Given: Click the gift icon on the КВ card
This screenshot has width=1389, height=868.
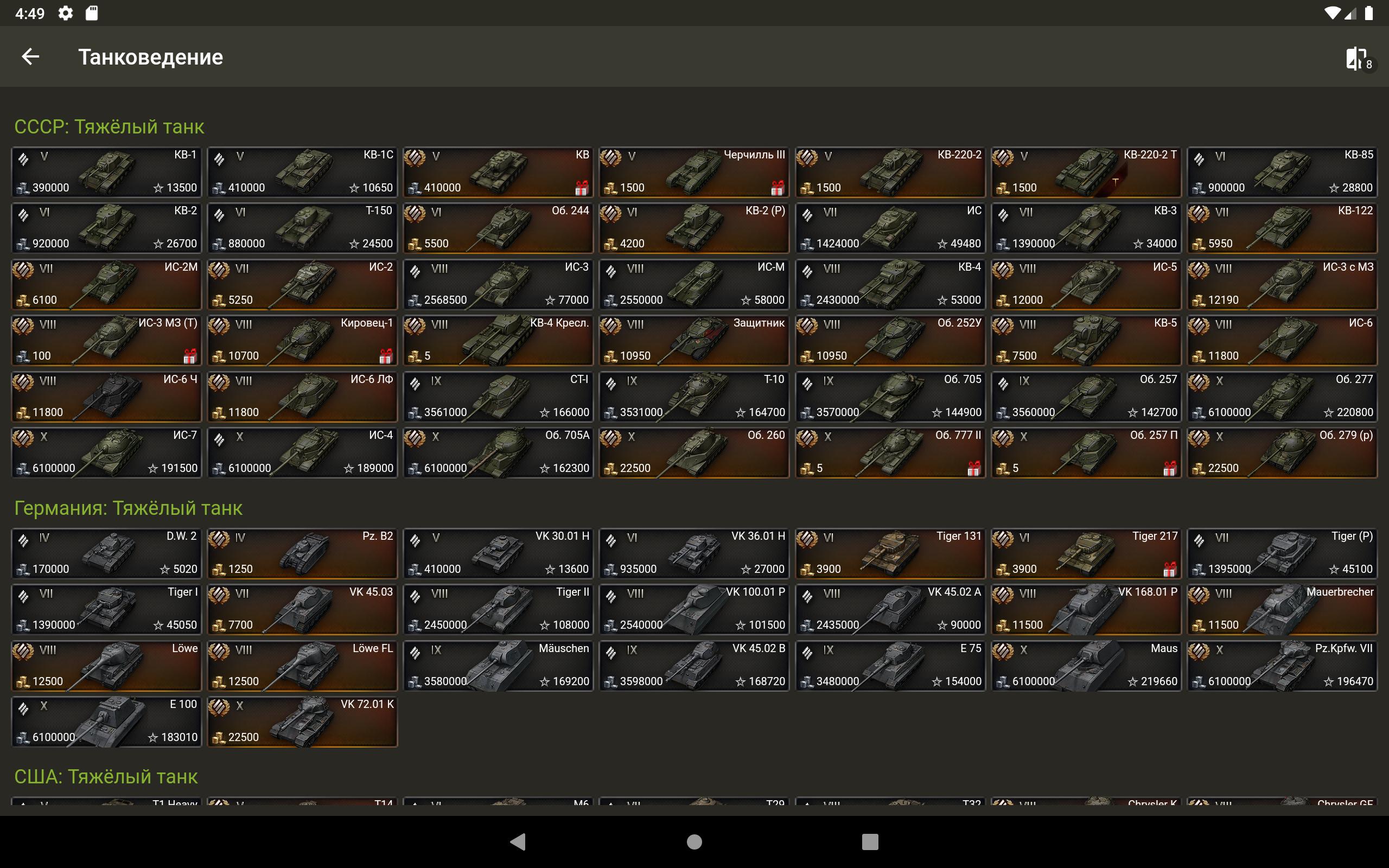Looking at the screenshot, I should point(582,188).
